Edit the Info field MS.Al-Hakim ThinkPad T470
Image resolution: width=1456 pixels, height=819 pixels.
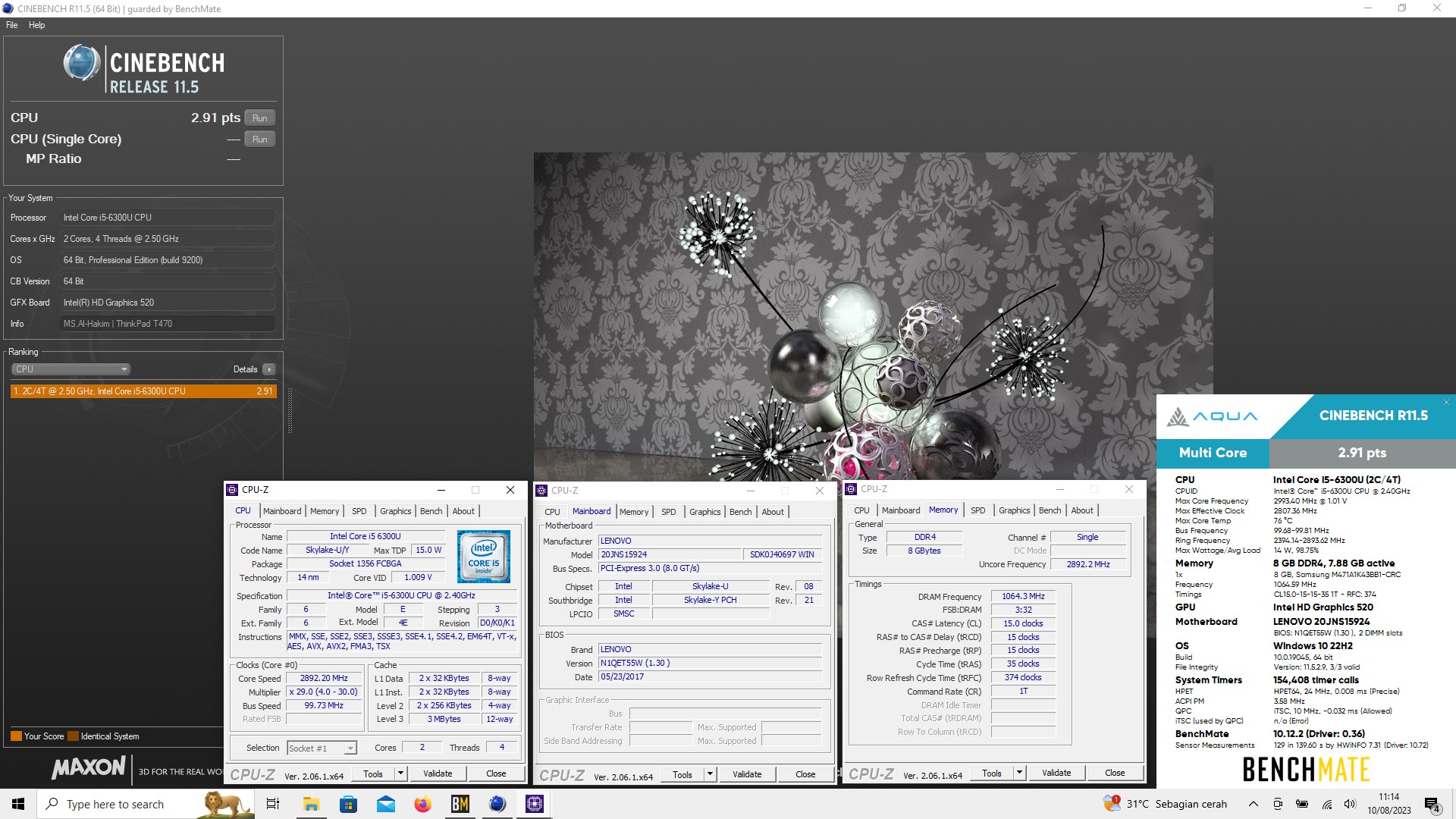tap(168, 324)
